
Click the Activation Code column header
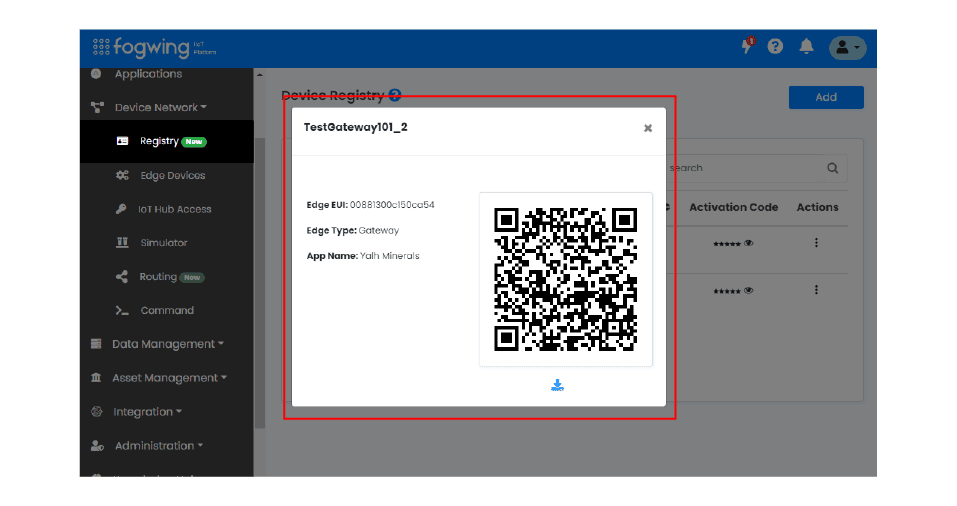(733, 207)
